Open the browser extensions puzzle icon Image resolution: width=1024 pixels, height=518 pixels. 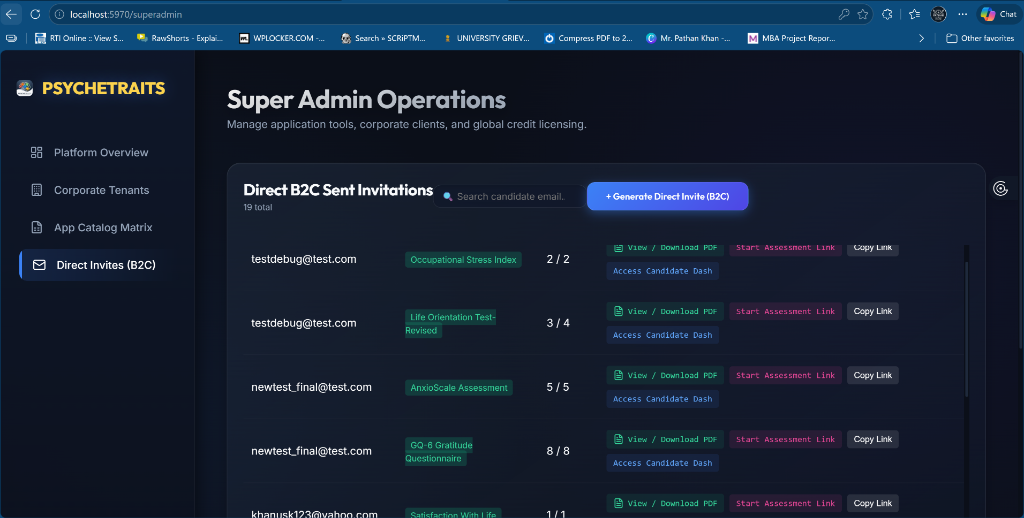pos(887,14)
